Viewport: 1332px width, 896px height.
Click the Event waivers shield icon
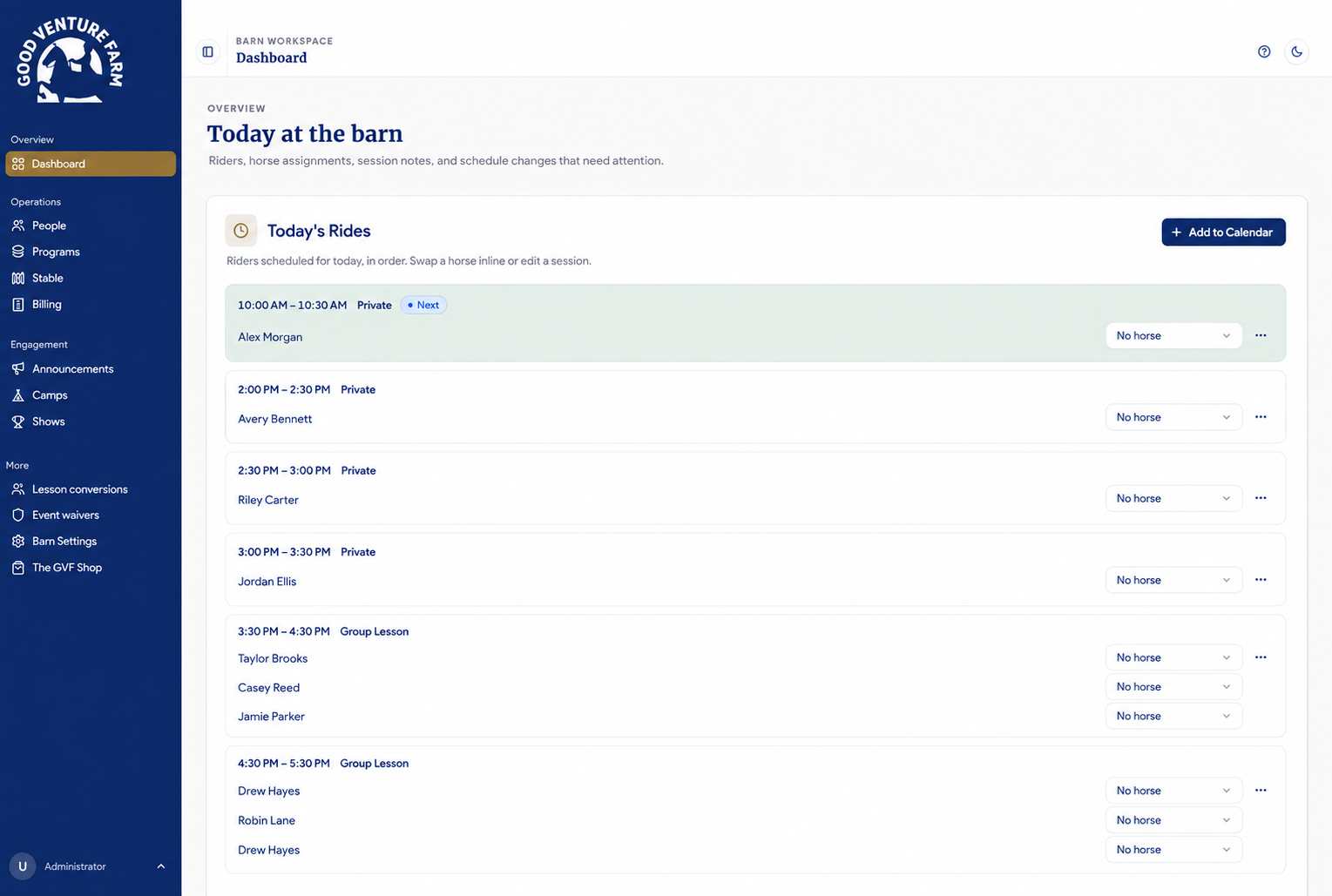coord(18,515)
